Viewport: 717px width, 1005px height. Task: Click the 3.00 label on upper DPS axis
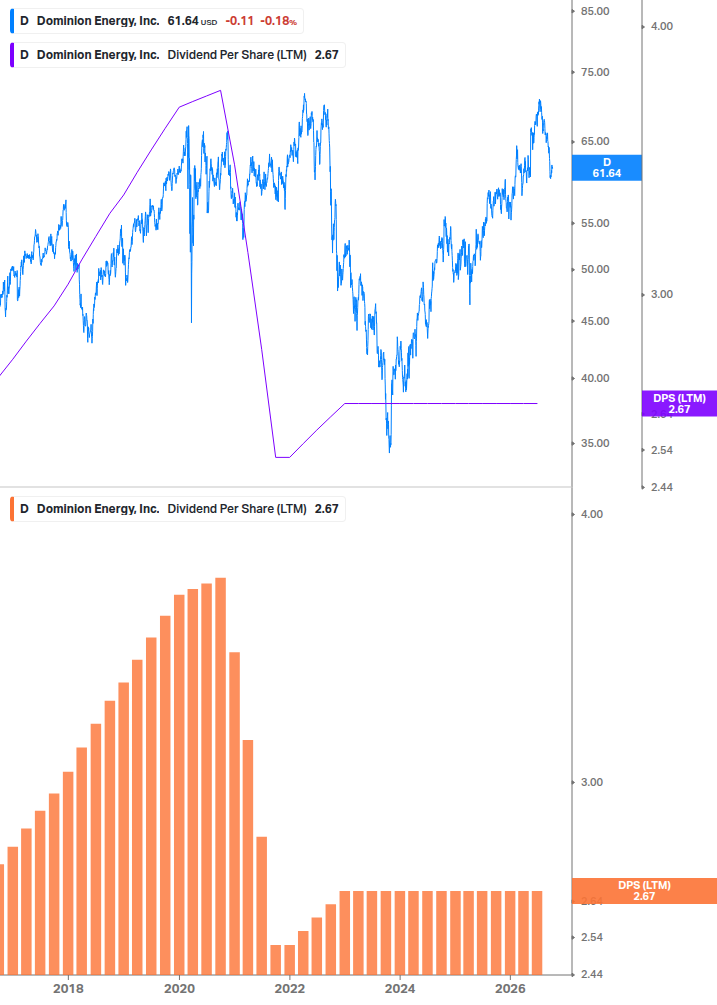click(662, 294)
